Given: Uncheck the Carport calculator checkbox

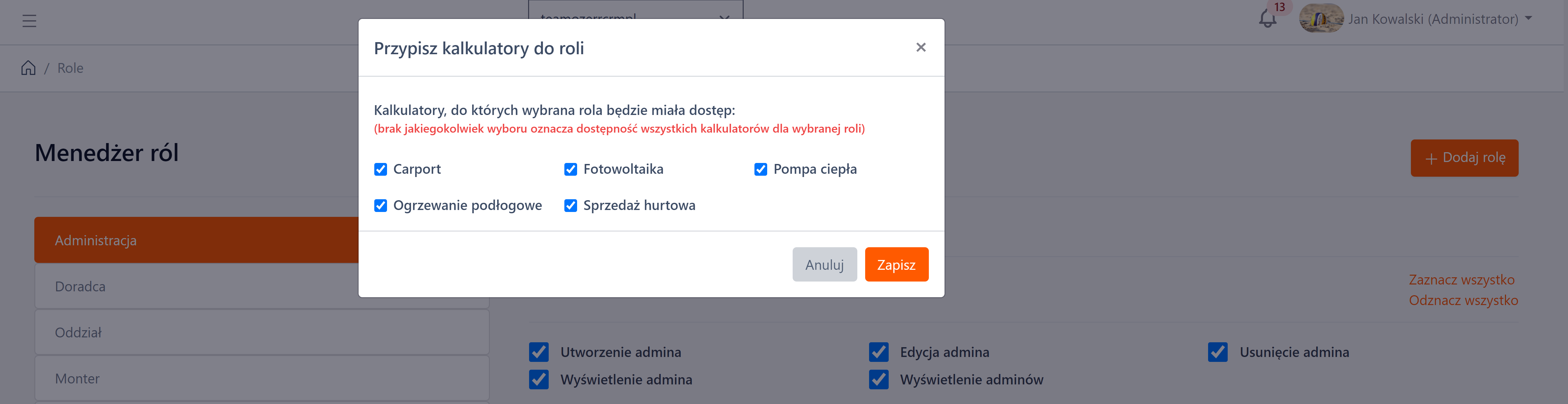Looking at the screenshot, I should click(380, 169).
